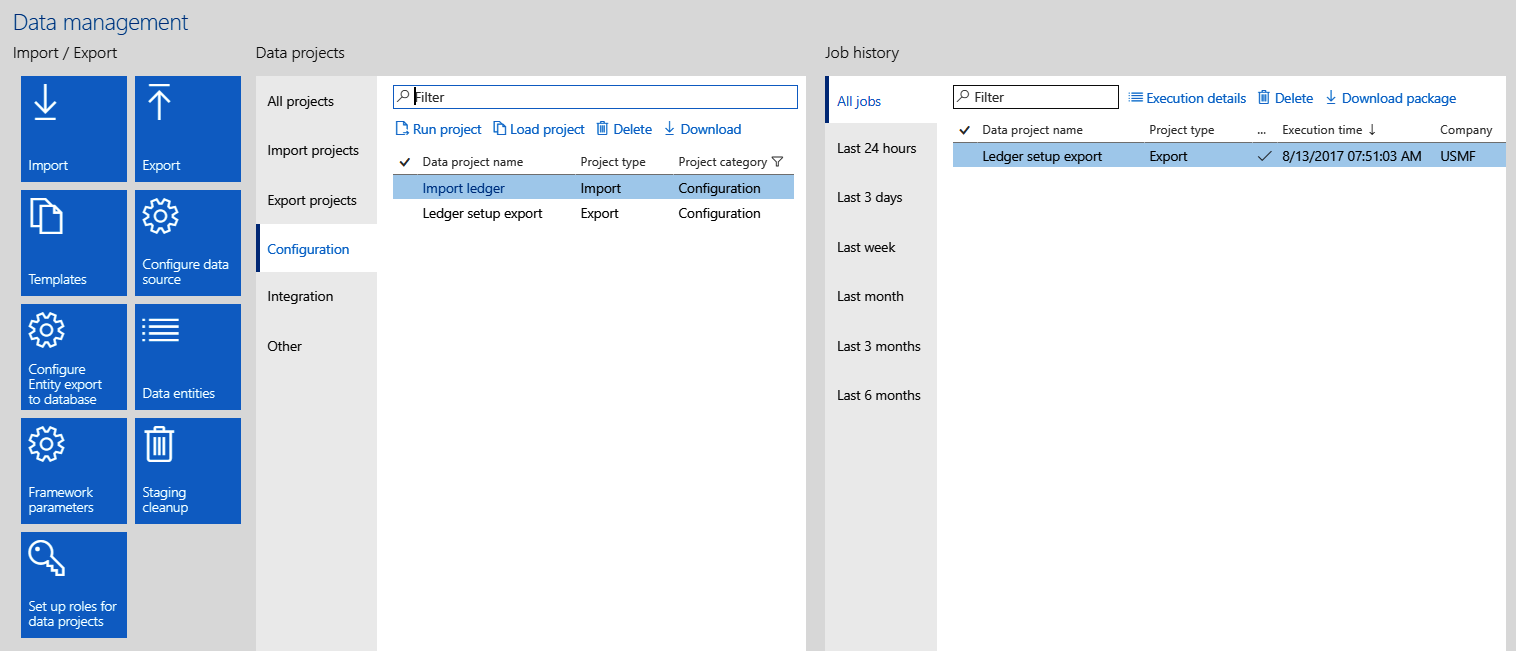1516x651 pixels.
Task: Open the Staging cleanup tile
Action: 188,471
